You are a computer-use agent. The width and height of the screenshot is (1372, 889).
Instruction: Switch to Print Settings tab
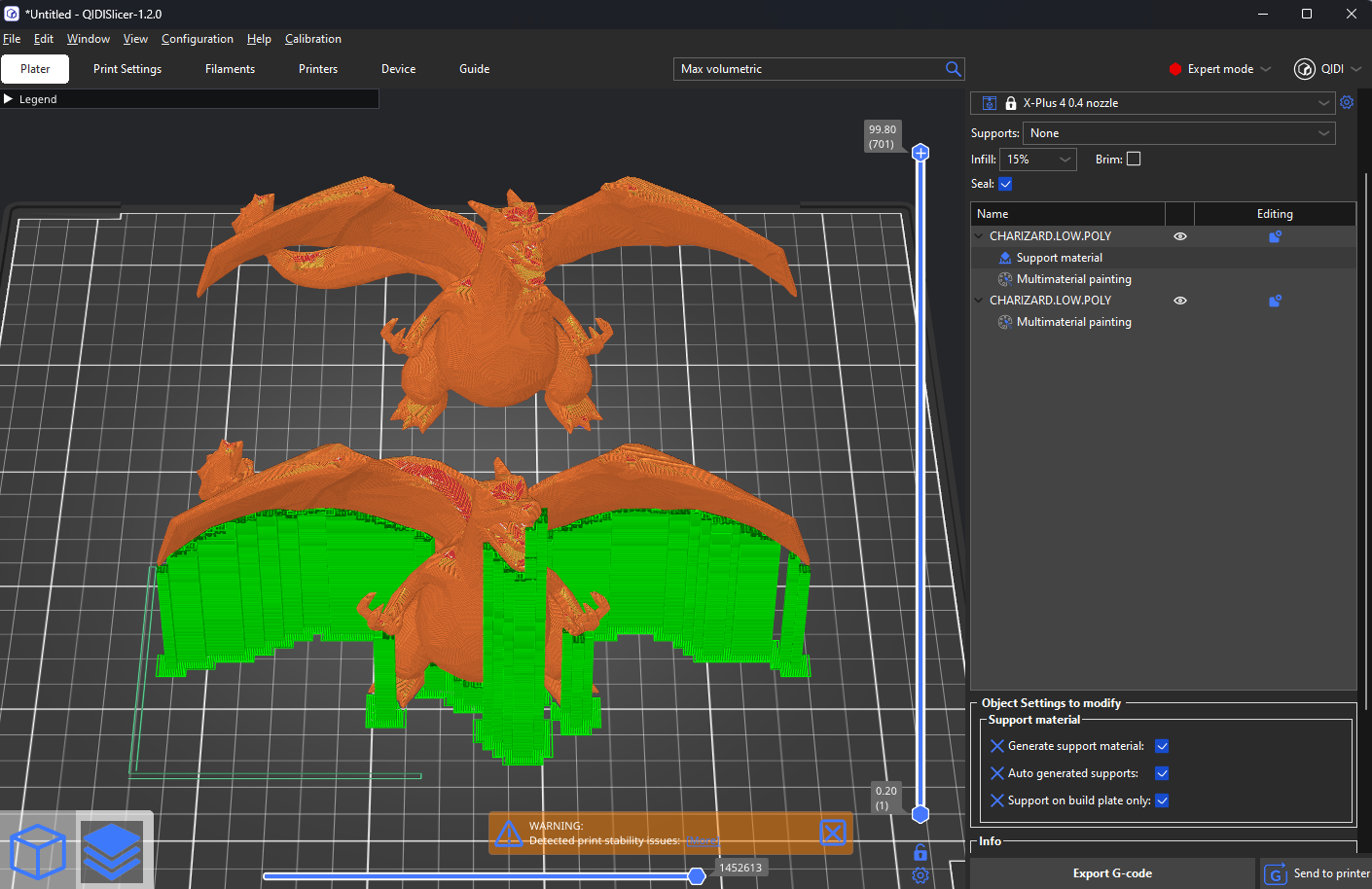pyautogui.click(x=127, y=69)
